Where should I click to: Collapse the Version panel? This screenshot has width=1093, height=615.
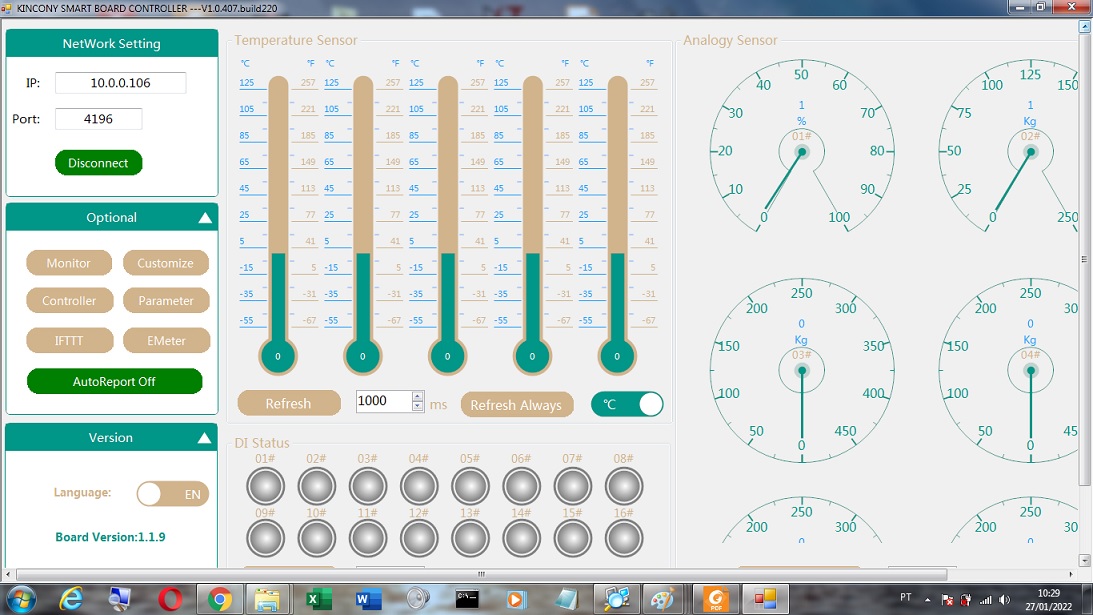(x=205, y=438)
